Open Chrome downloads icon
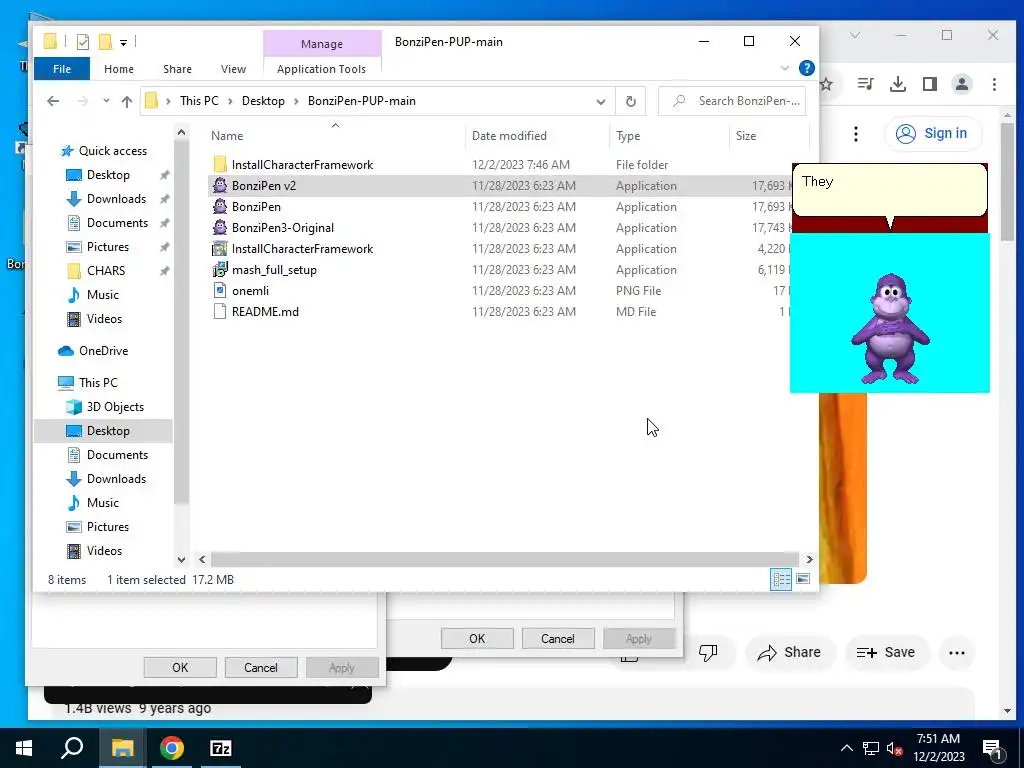The width and height of the screenshot is (1024, 768). [x=898, y=84]
